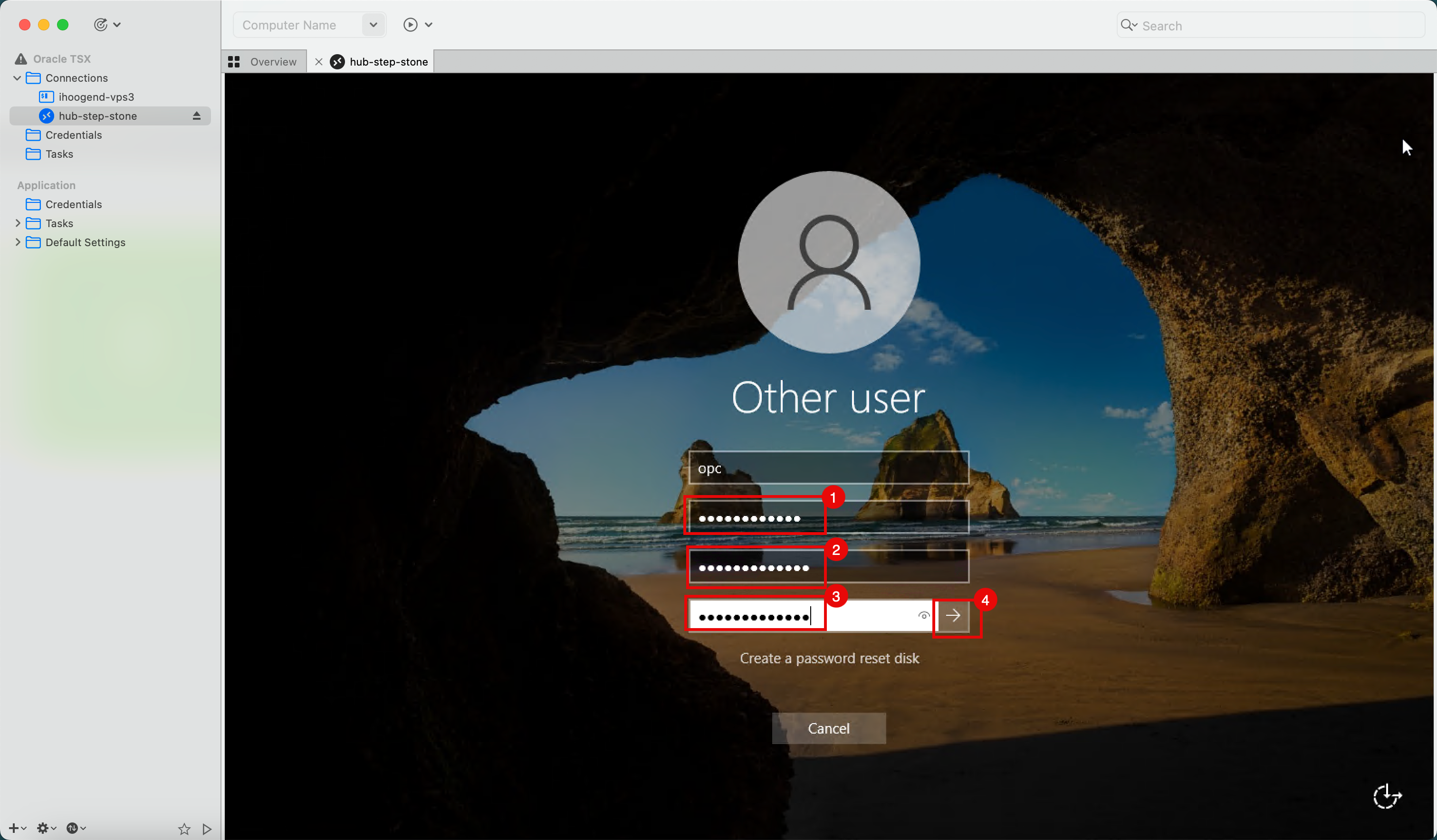Open the gear settings menu at bottom
Screen dimensions: 1437x840
pos(43,828)
